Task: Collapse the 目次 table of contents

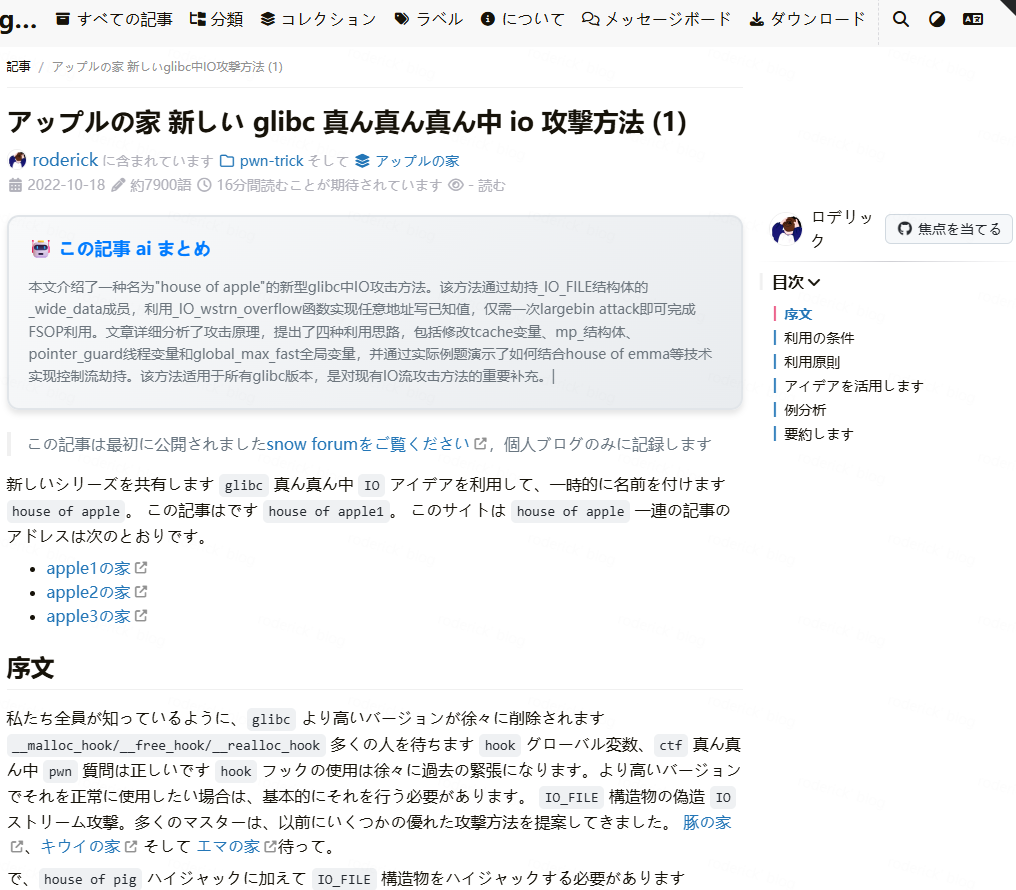Action: pyautogui.click(x=796, y=282)
